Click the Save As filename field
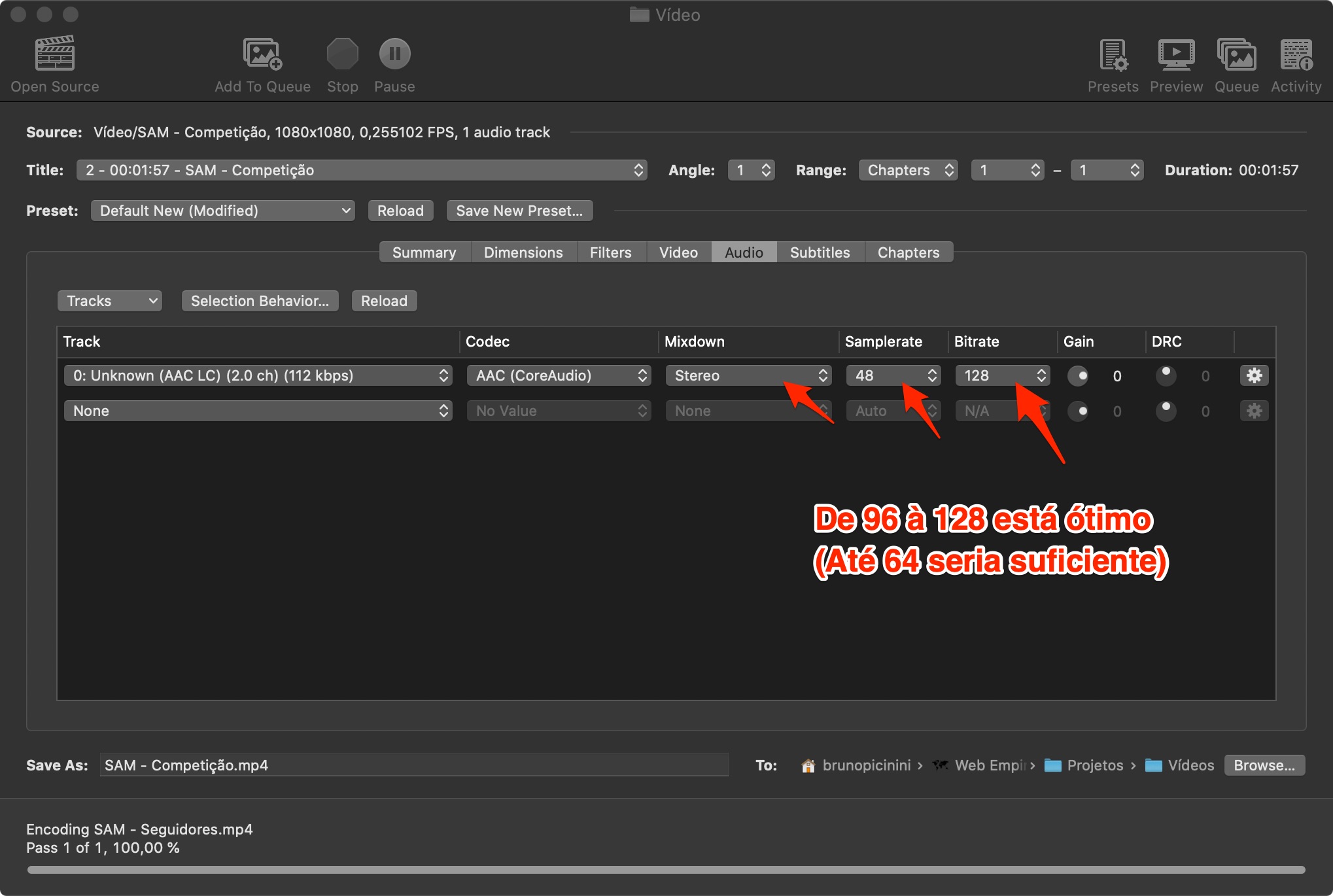1333x896 pixels. tap(413, 765)
